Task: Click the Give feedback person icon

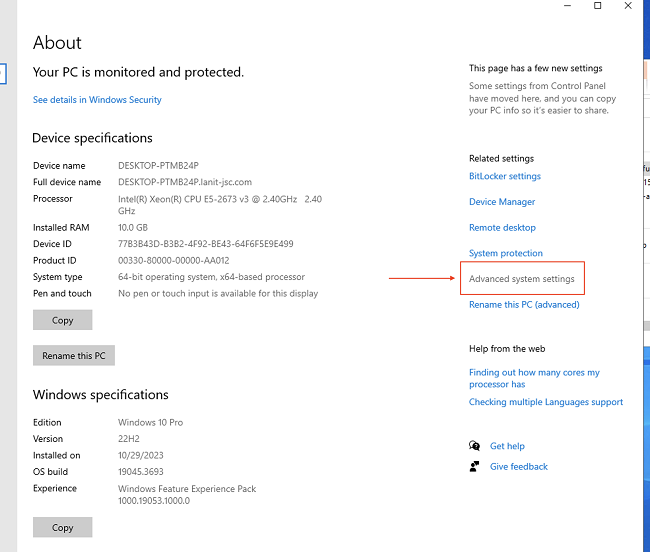Action: pos(474,467)
